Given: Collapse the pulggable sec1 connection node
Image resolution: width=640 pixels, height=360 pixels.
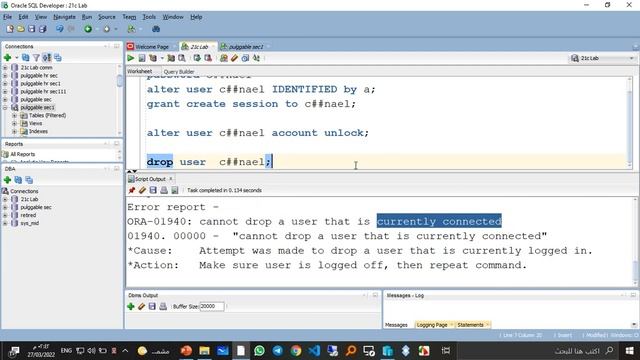Looking at the screenshot, I should tap(5, 107).
